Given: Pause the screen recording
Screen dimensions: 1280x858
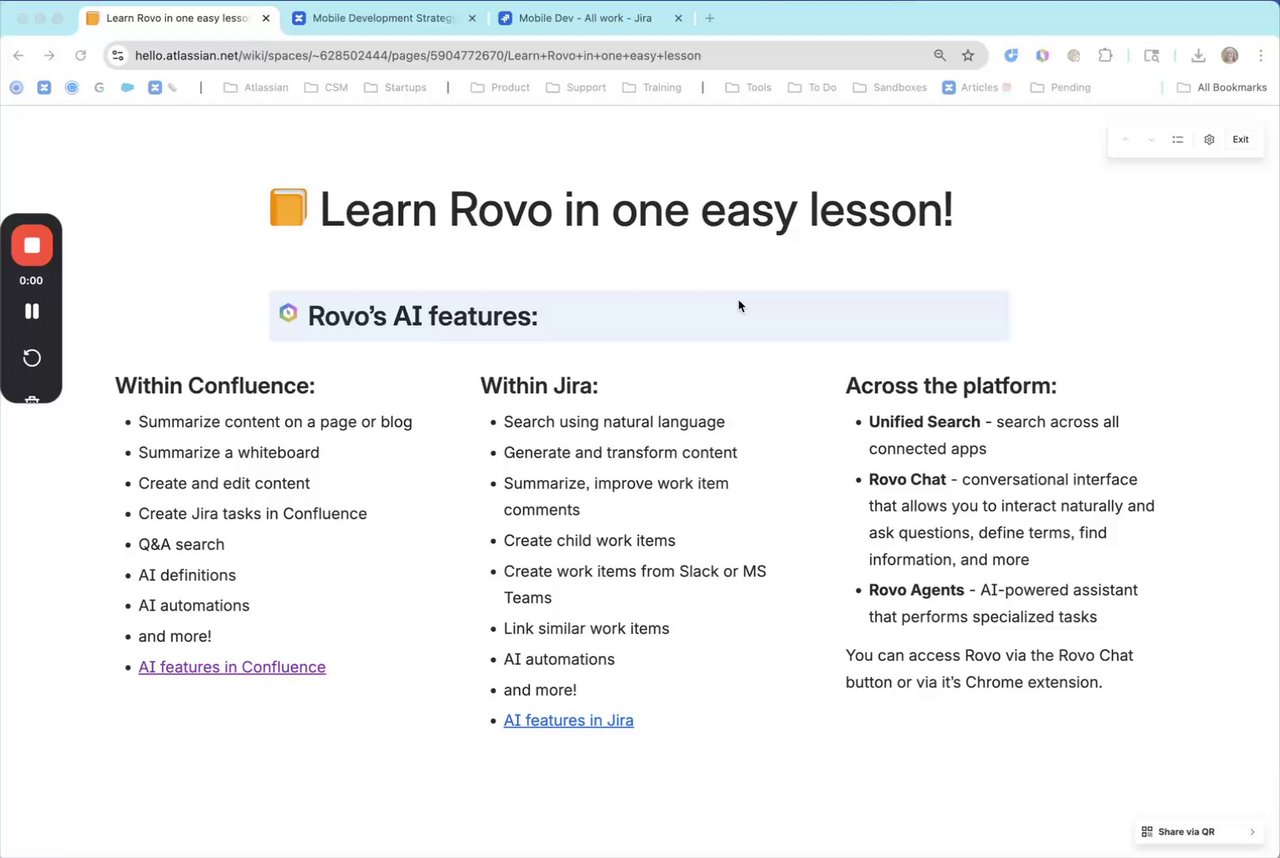Looking at the screenshot, I should (x=32, y=311).
